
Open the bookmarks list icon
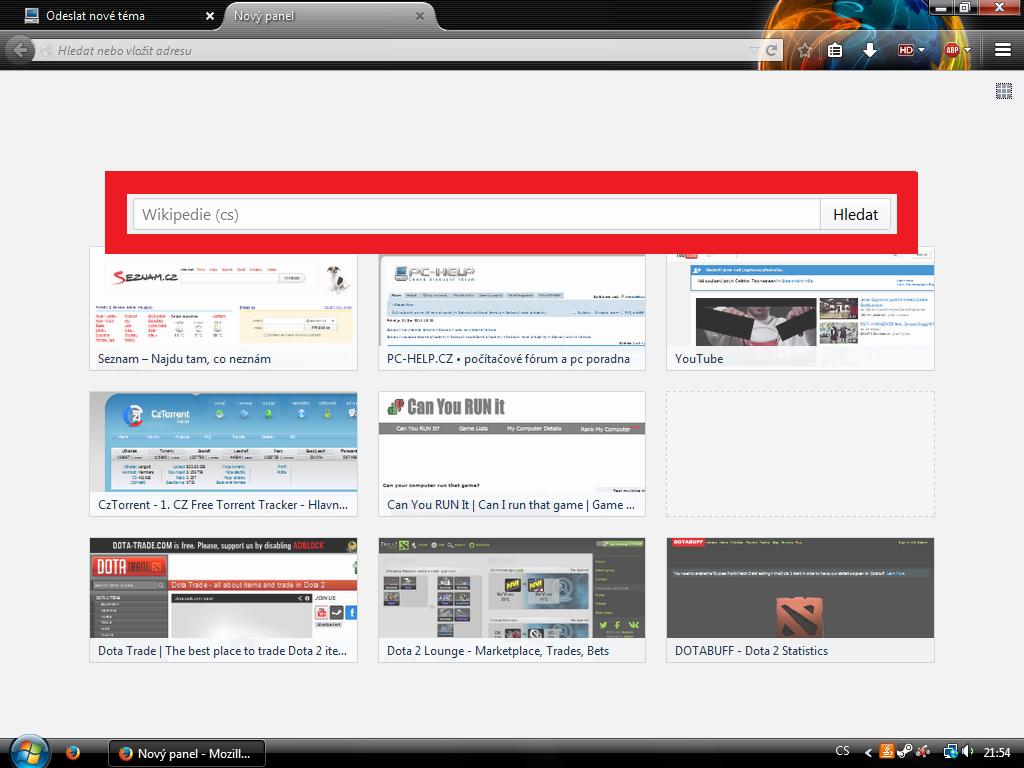pos(835,50)
